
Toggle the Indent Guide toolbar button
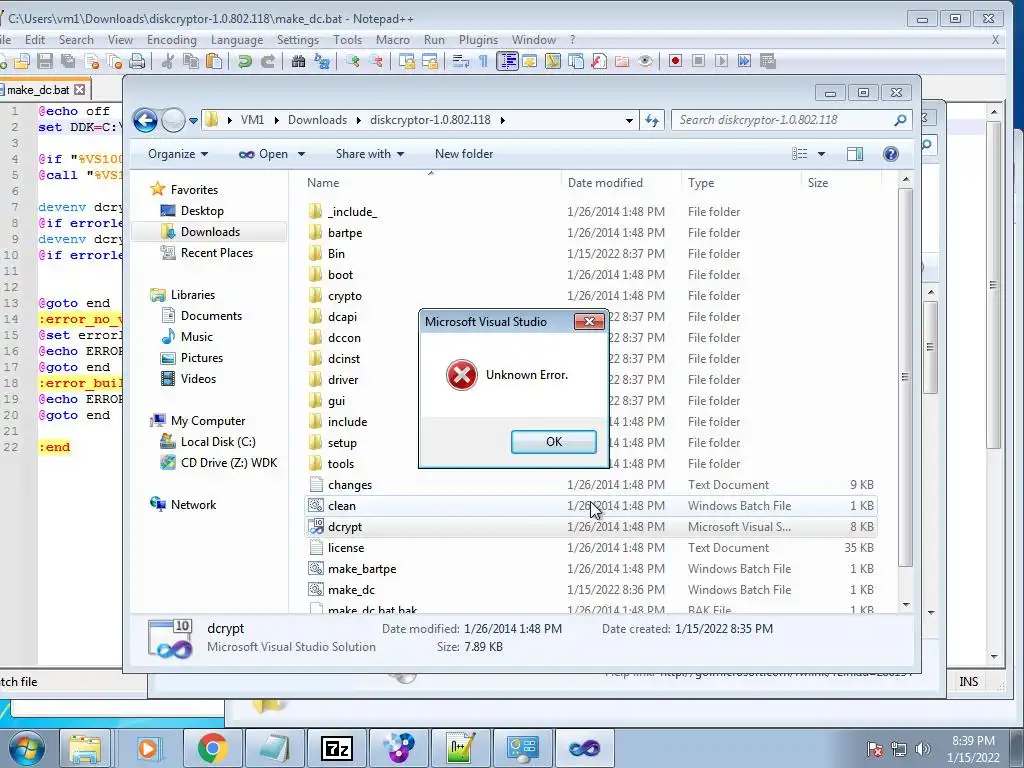[x=507, y=61]
